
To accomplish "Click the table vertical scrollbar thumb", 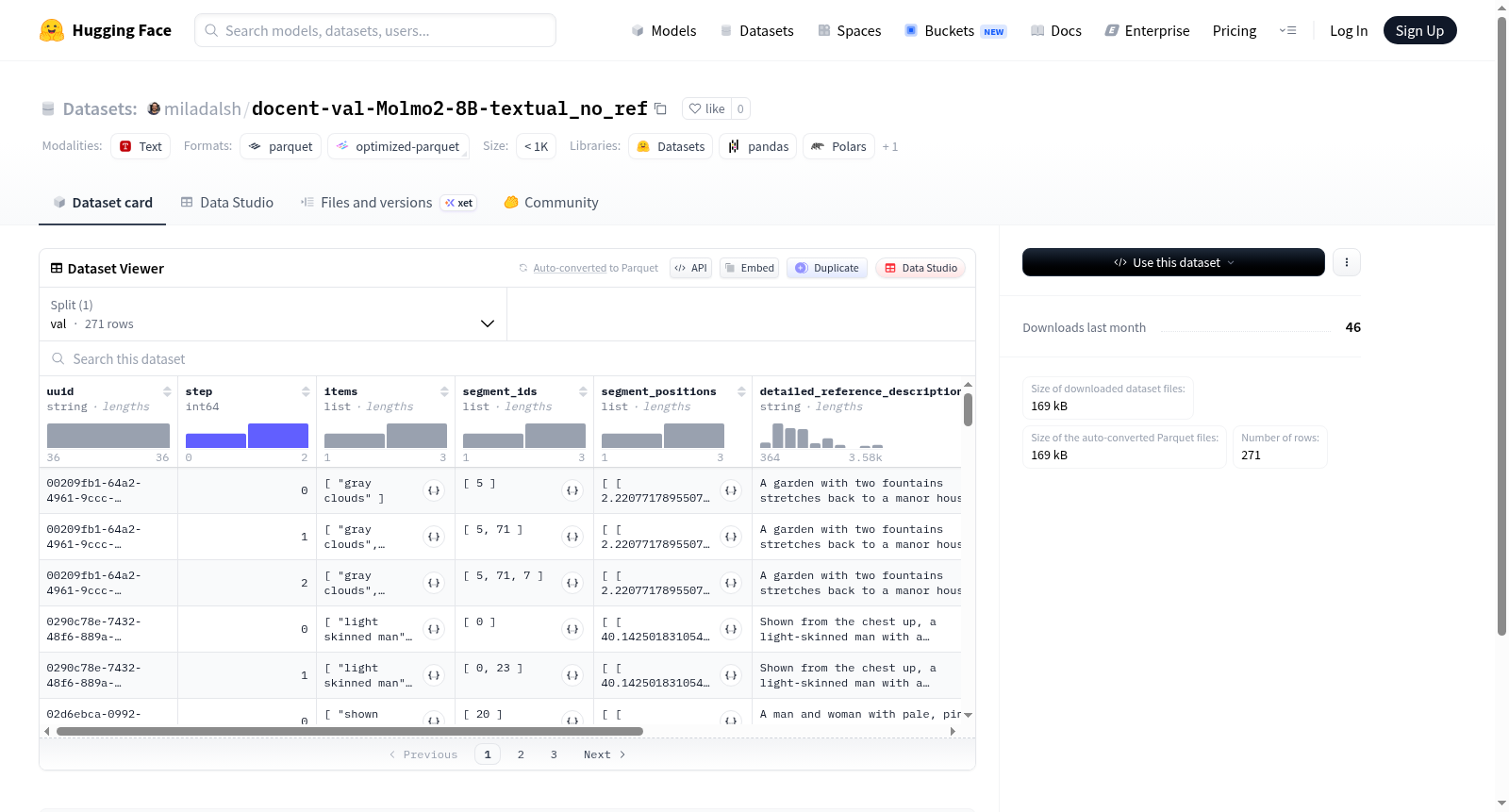I will pyautogui.click(x=968, y=409).
